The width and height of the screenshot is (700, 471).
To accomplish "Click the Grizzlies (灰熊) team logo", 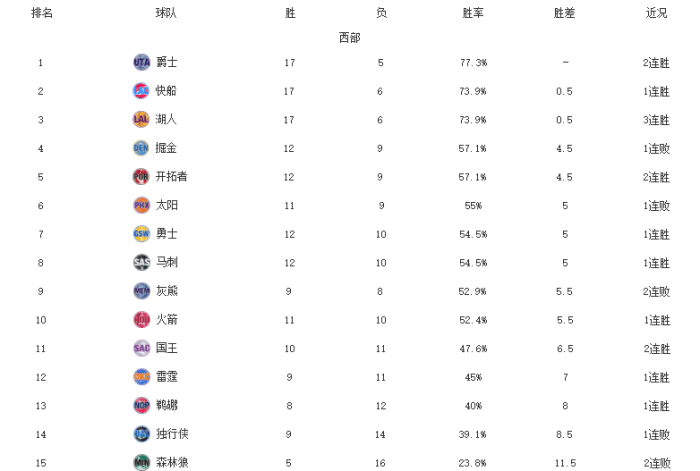I will pos(141,291).
